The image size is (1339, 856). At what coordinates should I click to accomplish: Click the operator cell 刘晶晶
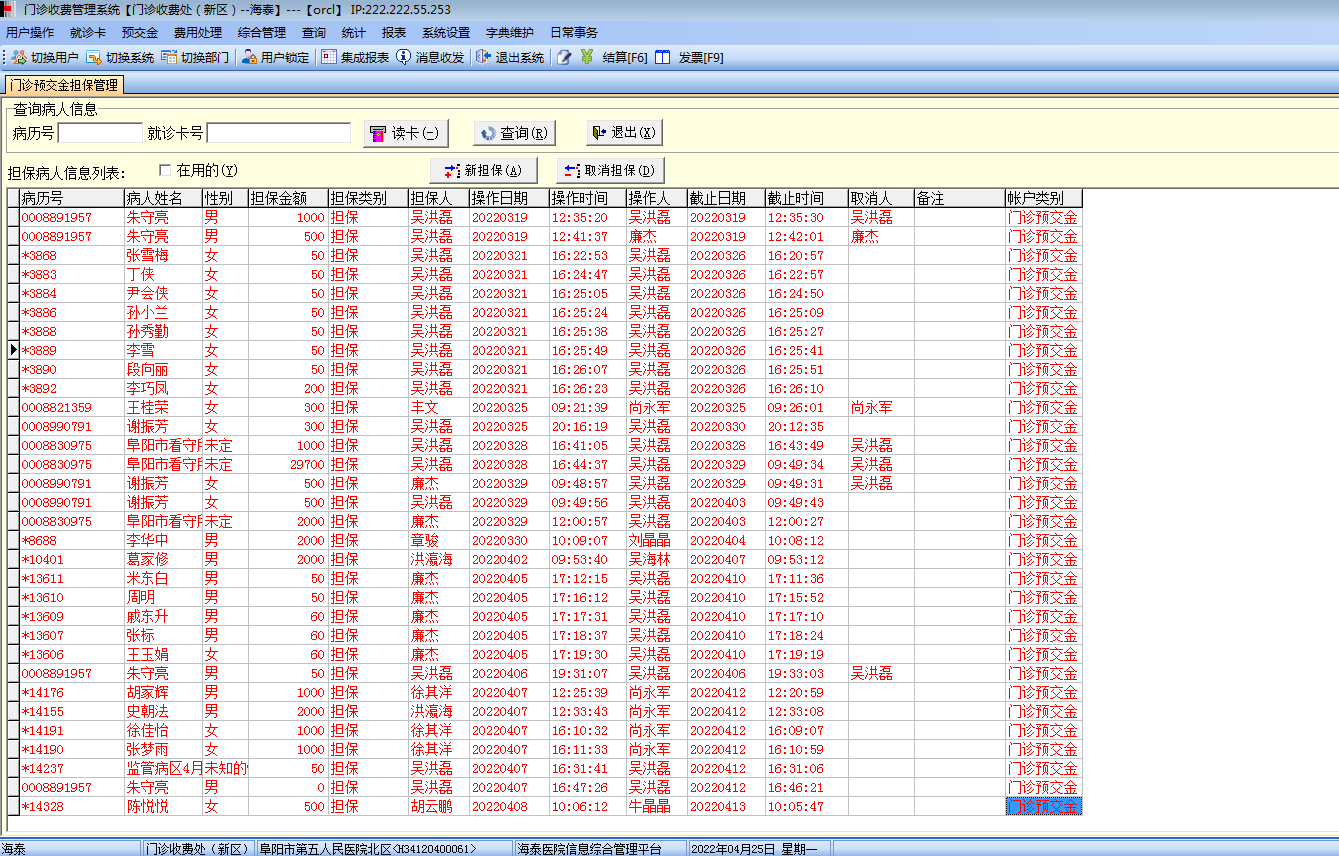coord(657,541)
